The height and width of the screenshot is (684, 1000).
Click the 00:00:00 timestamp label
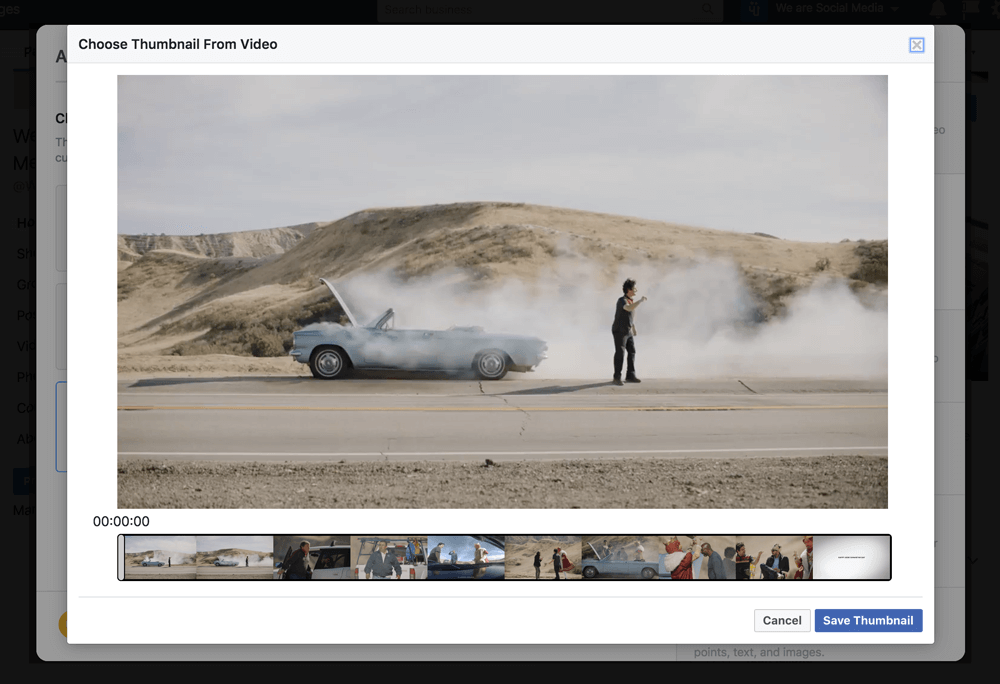(x=121, y=521)
